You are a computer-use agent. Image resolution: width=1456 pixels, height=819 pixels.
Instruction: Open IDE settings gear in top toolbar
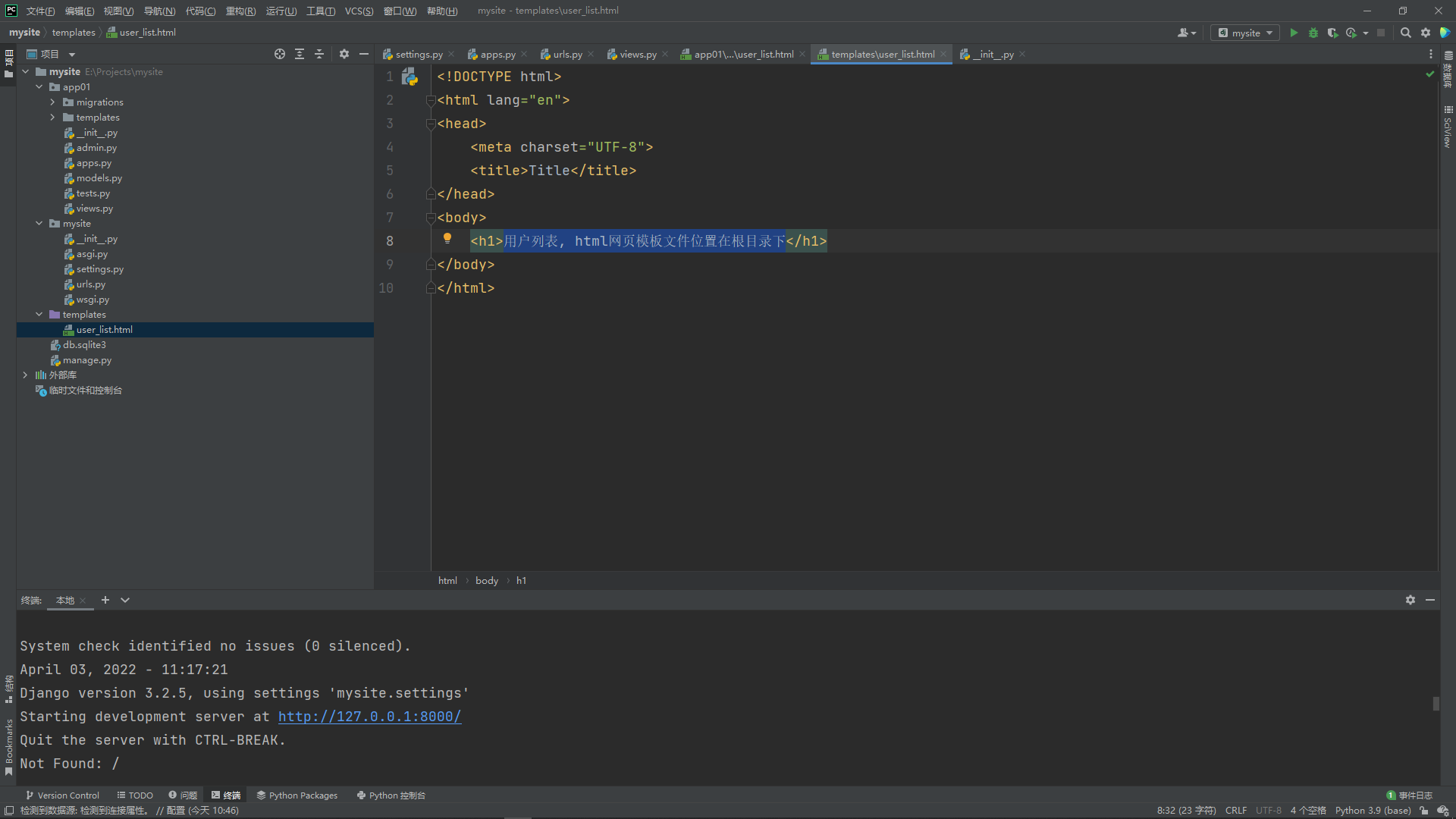coord(1426,33)
